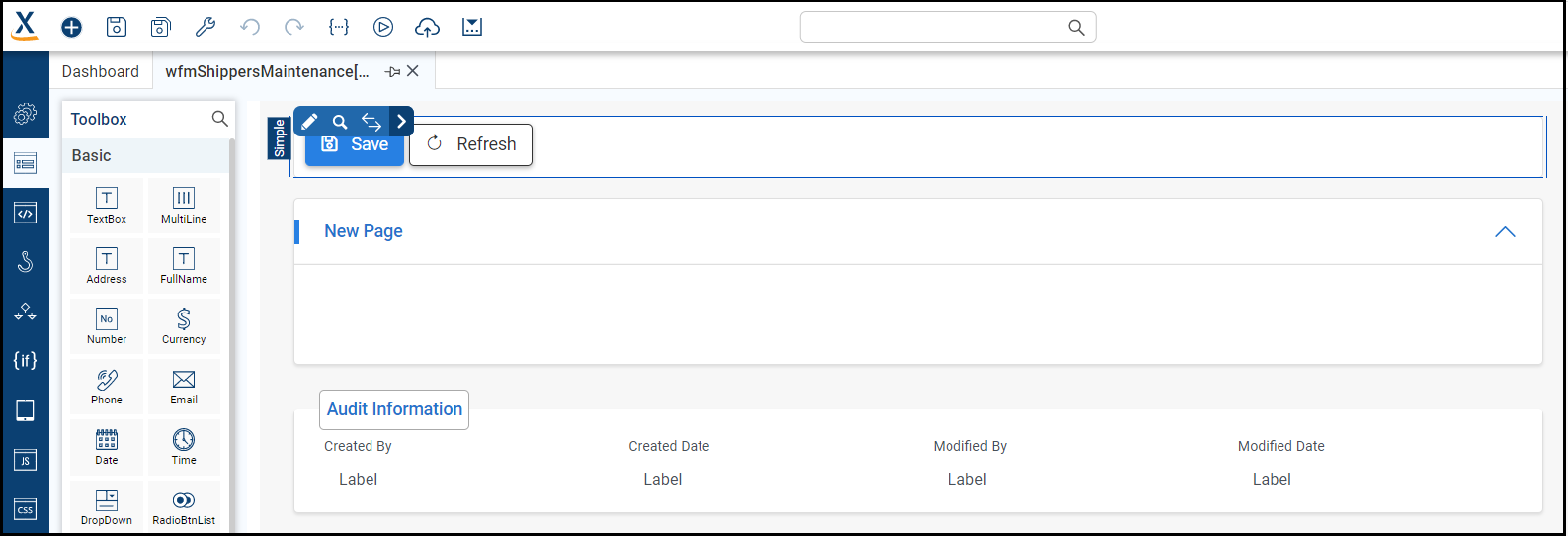Click the save all disks icon
This screenshot has width=1568, height=536.
click(x=161, y=28)
